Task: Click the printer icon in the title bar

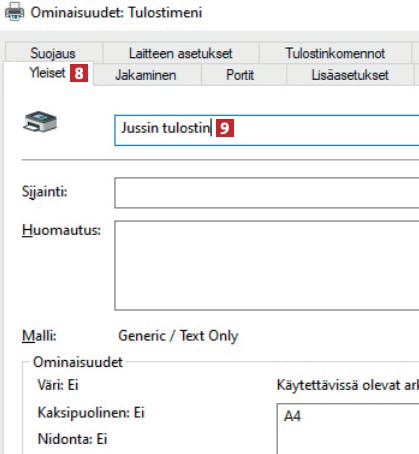Action: [15, 12]
